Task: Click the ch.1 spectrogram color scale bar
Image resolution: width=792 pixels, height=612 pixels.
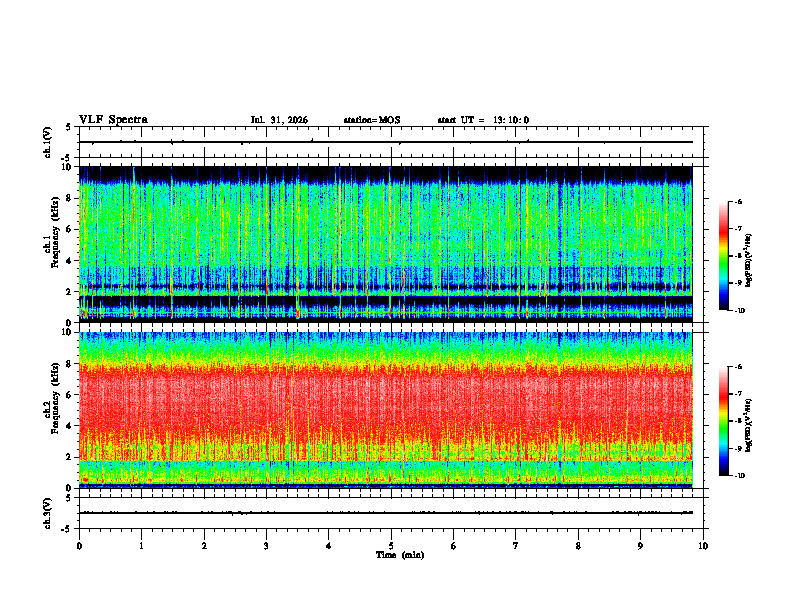Action: click(723, 256)
